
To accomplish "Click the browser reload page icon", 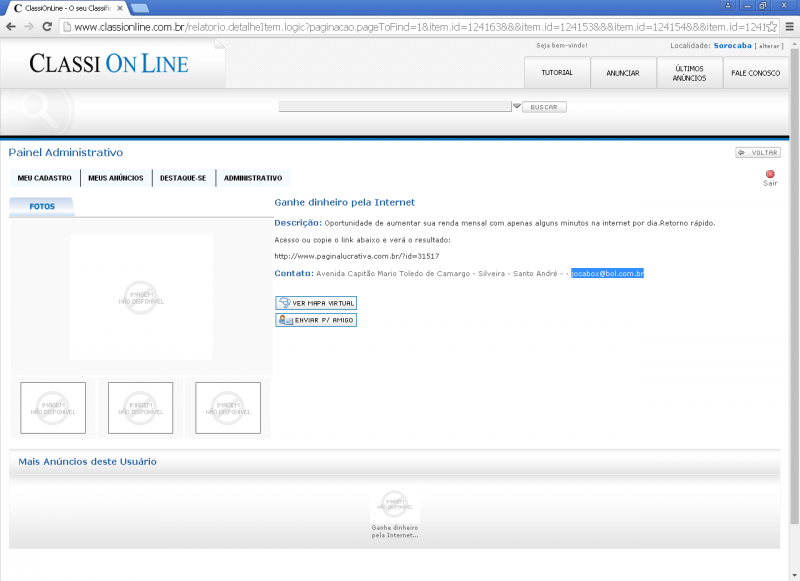I will 47,26.
